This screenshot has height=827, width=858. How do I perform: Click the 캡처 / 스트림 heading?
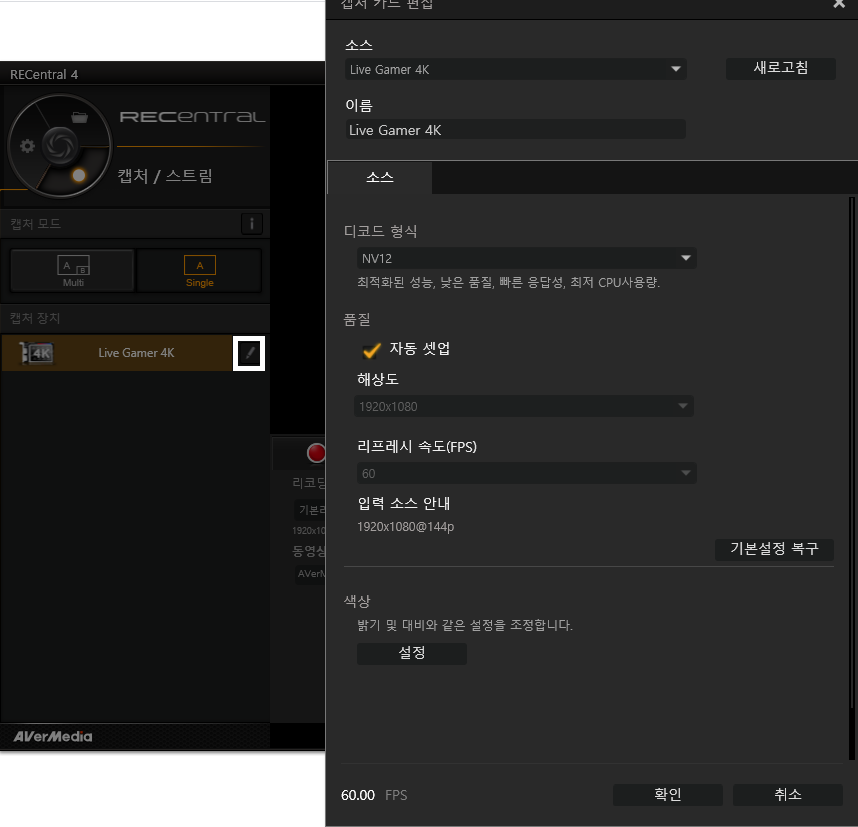pyautogui.click(x=165, y=176)
